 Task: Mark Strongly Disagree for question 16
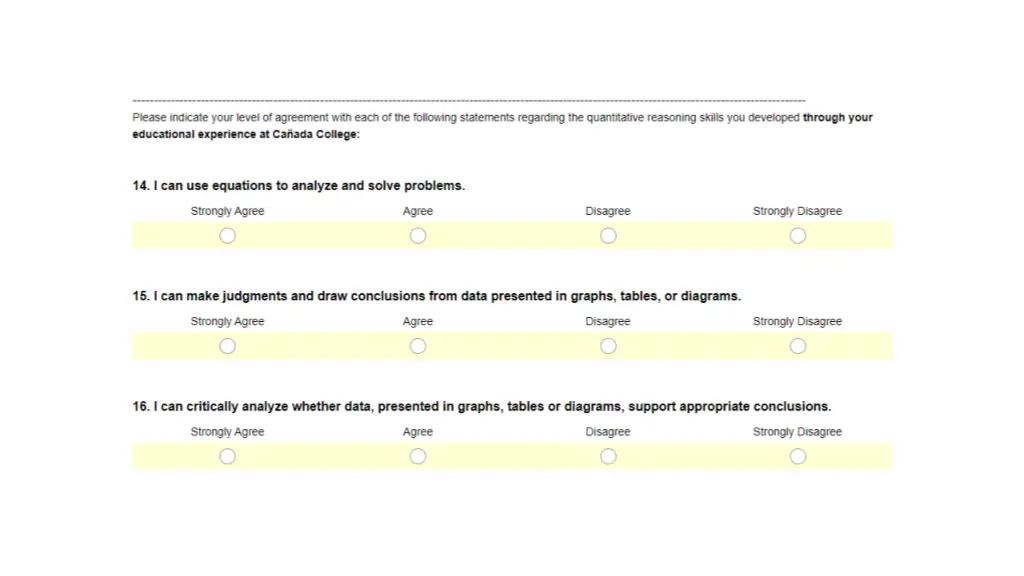pyautogui.click(x=797, y=456)
